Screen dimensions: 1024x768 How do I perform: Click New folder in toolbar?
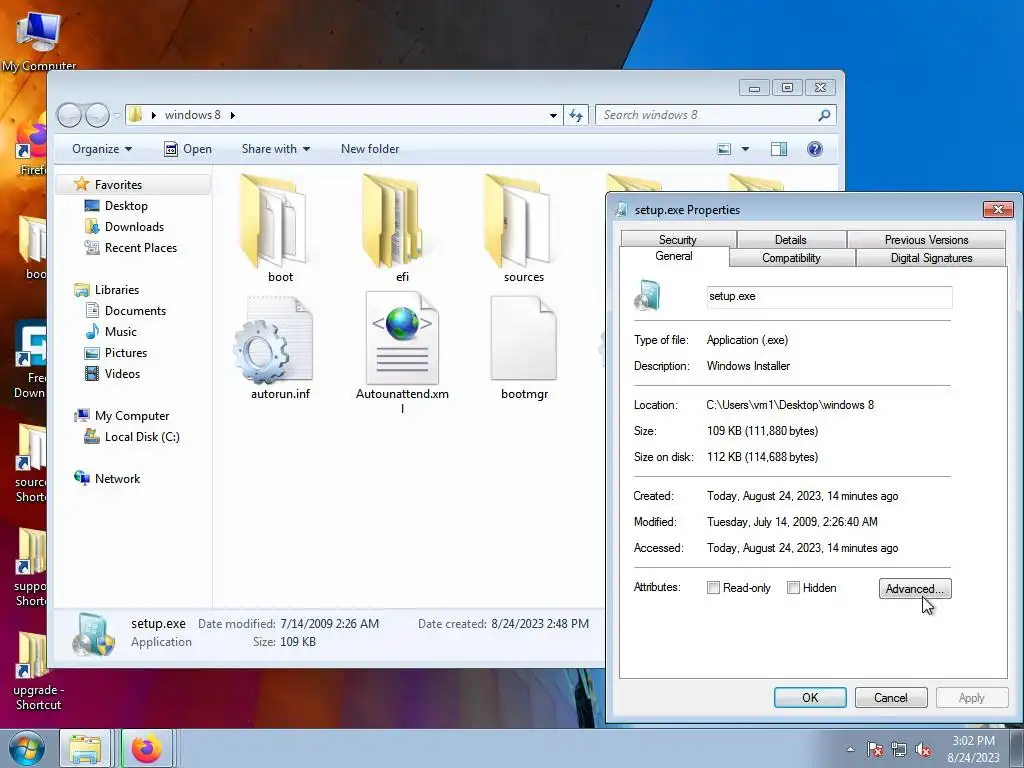(x=370, y=149)
